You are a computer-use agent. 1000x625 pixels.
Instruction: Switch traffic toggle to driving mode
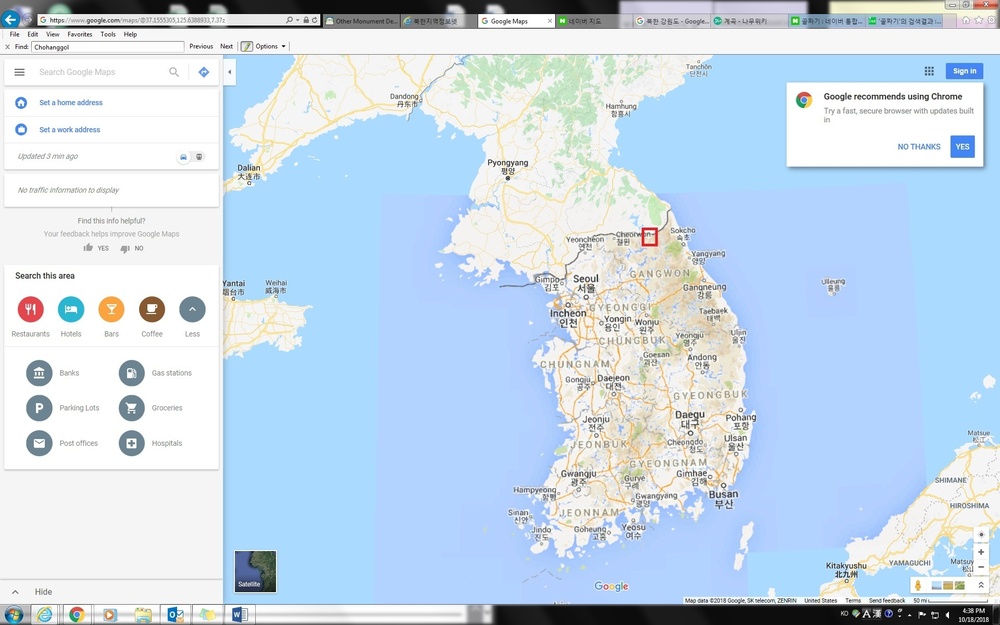pyautogui.click(x=183, y=157)
